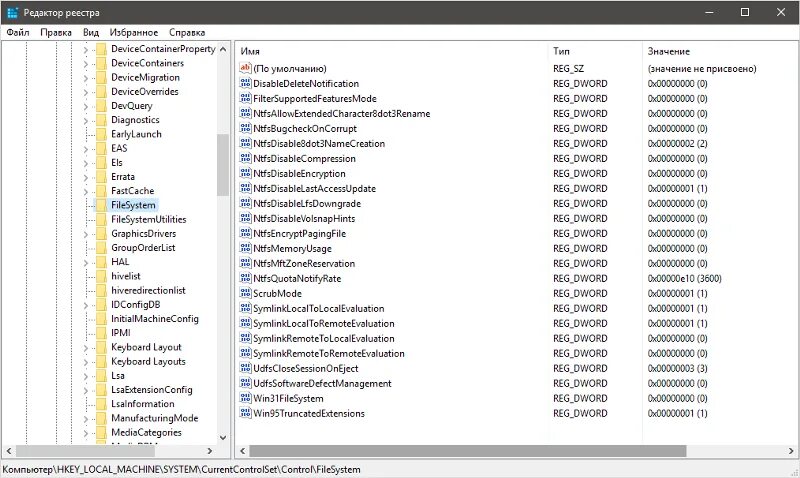Select the Keyboard Layouts key
This screenshot has width=800, height=478.
(x=148, y=361)
